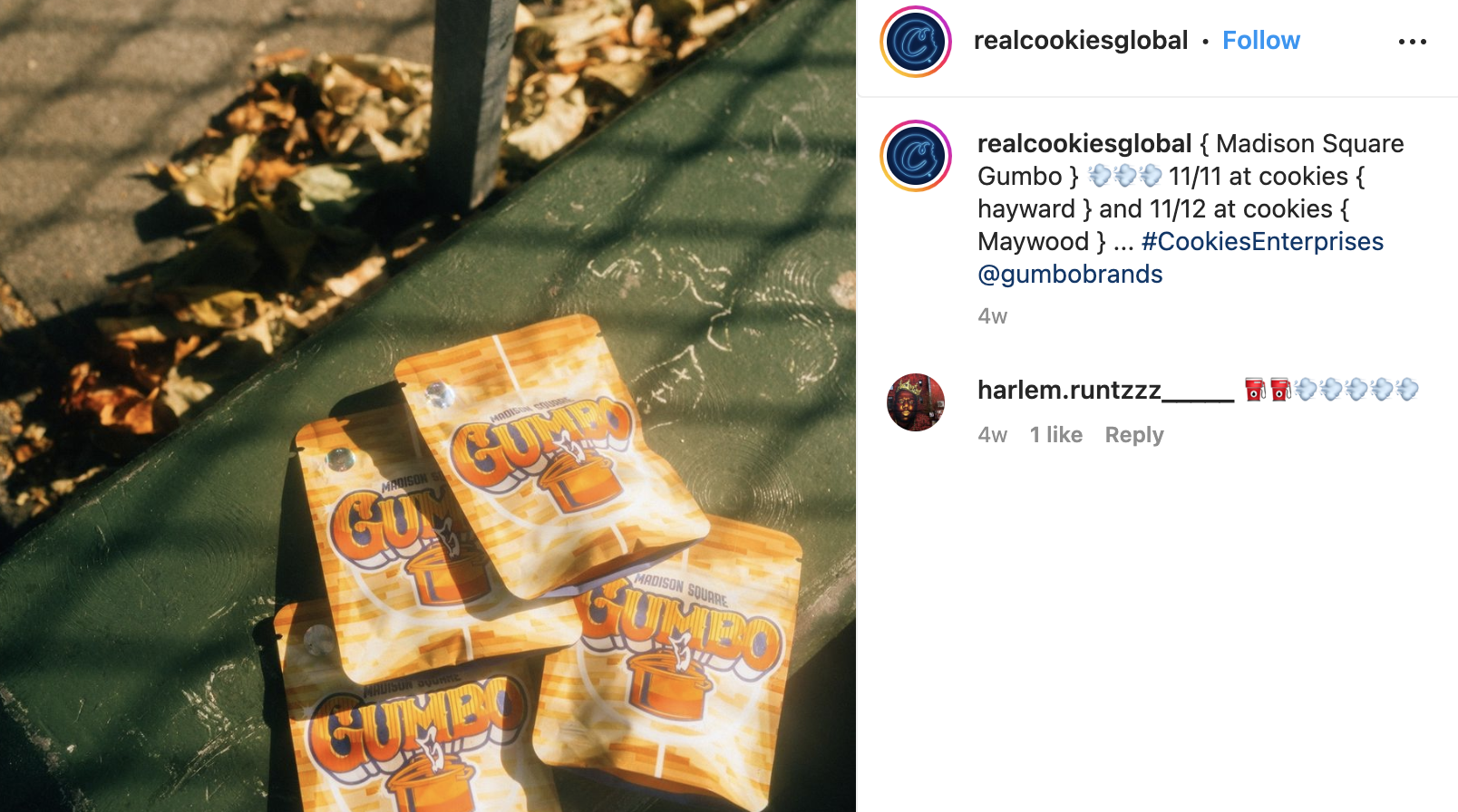Open realcookiesglobal profile picture in header
Viewport: 1458px width, 812px height.
tap(916, 42)
